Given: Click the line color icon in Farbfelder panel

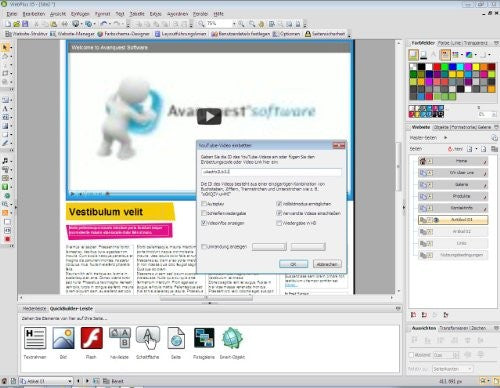Looking at the screenshot, I should coord(423,54).
